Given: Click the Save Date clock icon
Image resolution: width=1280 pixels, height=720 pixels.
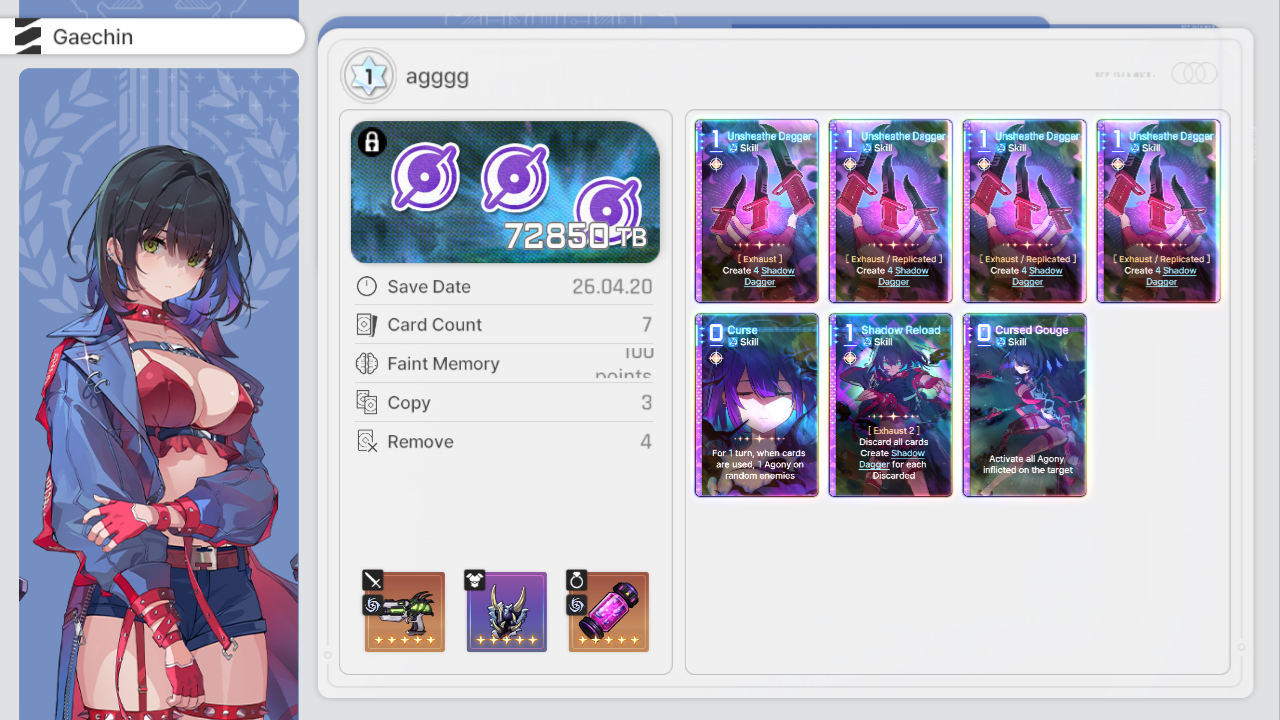Looking at the screenshot, I should tap(367, 287).
